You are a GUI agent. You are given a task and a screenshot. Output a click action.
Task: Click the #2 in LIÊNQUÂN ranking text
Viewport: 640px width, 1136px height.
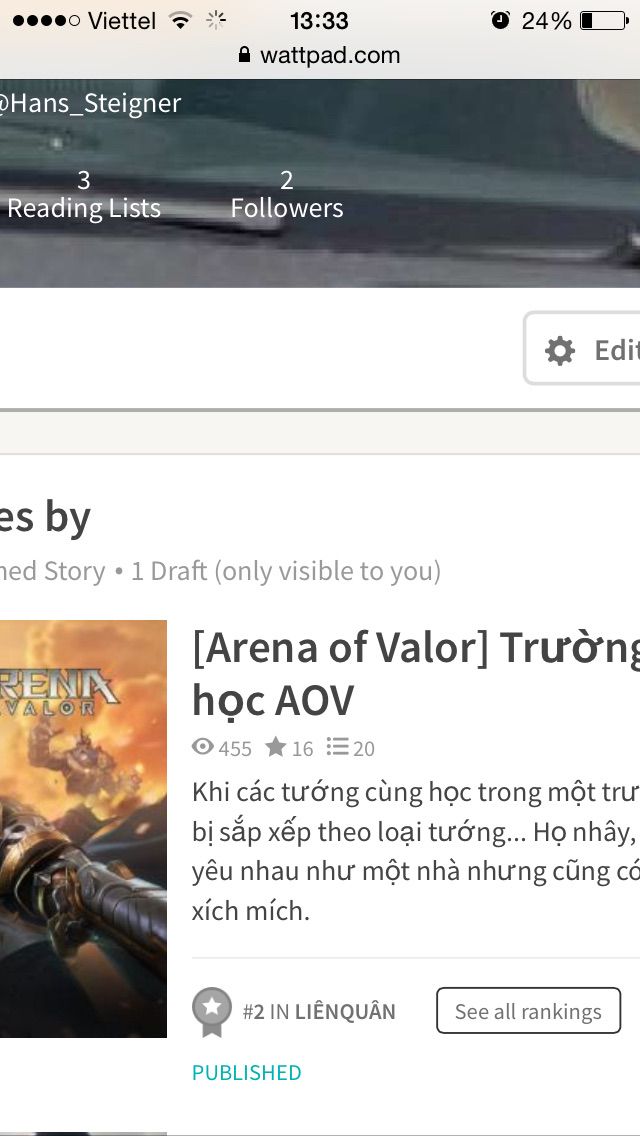pos(319,1011)
